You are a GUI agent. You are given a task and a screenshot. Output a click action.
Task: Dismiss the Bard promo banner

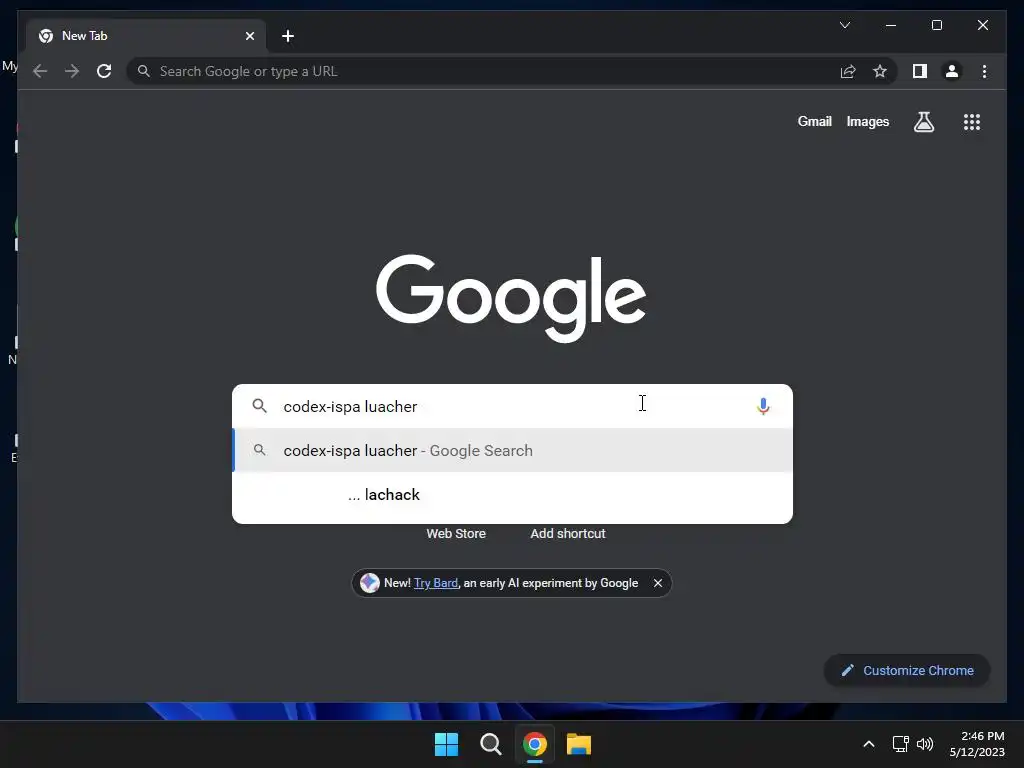click(x=658, y=583)
